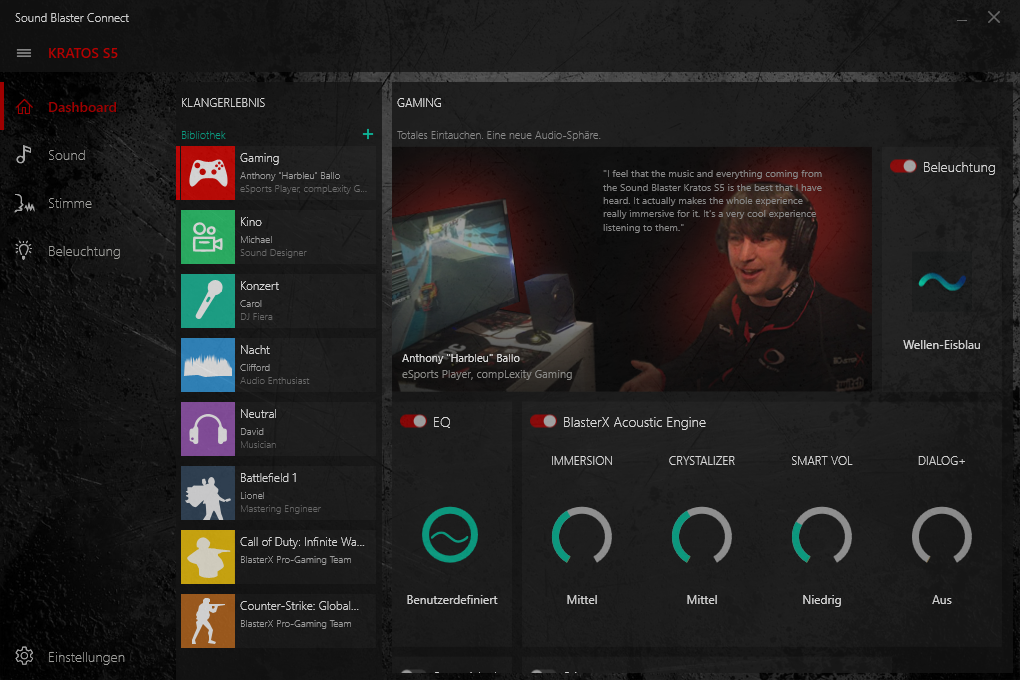The height and width of the screenshot is (680, 1020).
Task: Click the Mittel value under CRYSTALIZER
Action: point(702,599)
